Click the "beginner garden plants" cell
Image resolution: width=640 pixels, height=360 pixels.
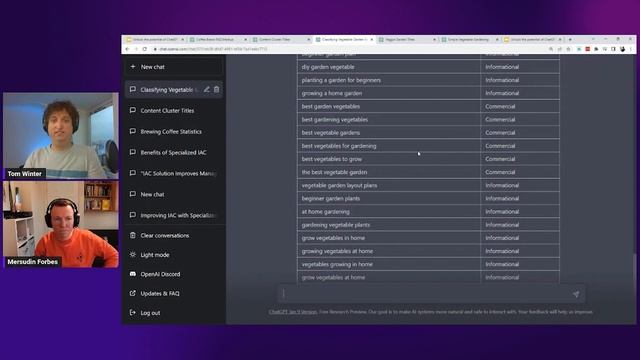(389, 198)
